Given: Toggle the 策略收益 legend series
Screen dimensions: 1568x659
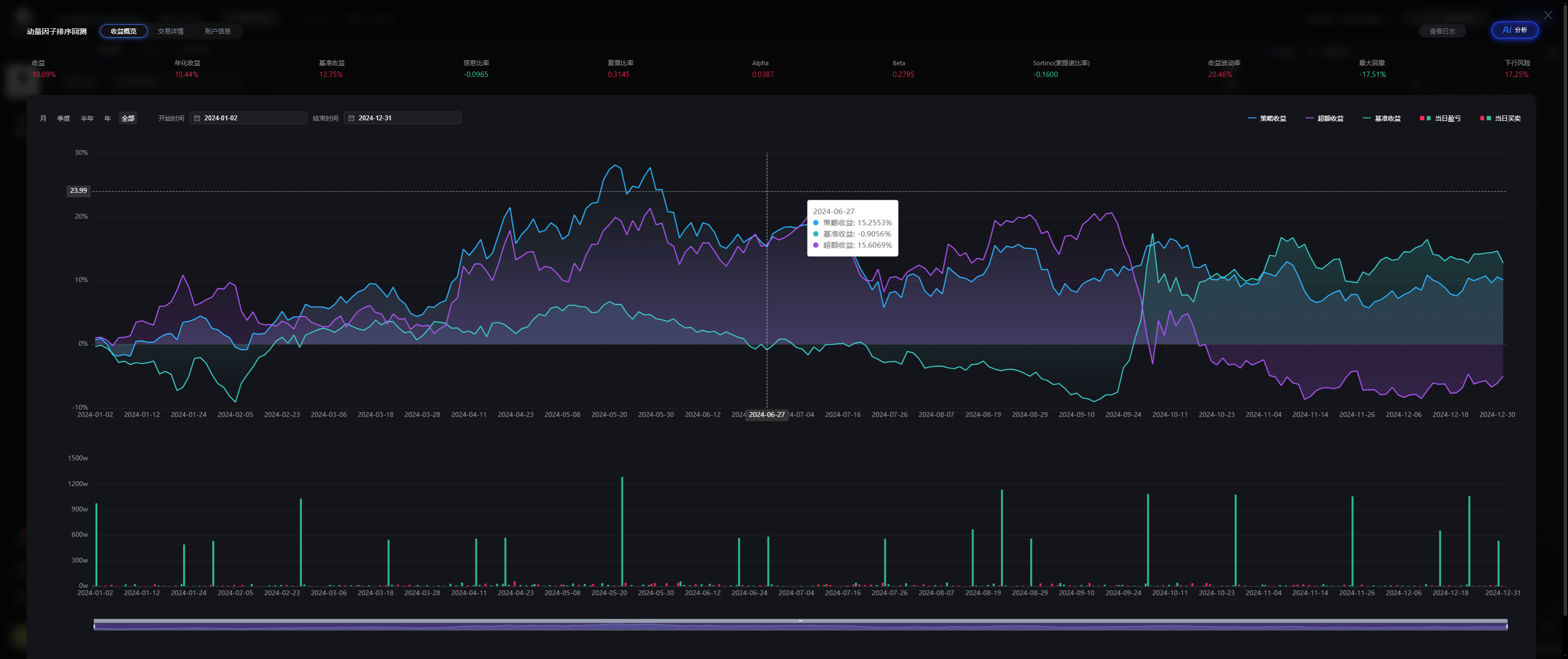Looking at the screenshot, I should click(x=1267, y=118).
